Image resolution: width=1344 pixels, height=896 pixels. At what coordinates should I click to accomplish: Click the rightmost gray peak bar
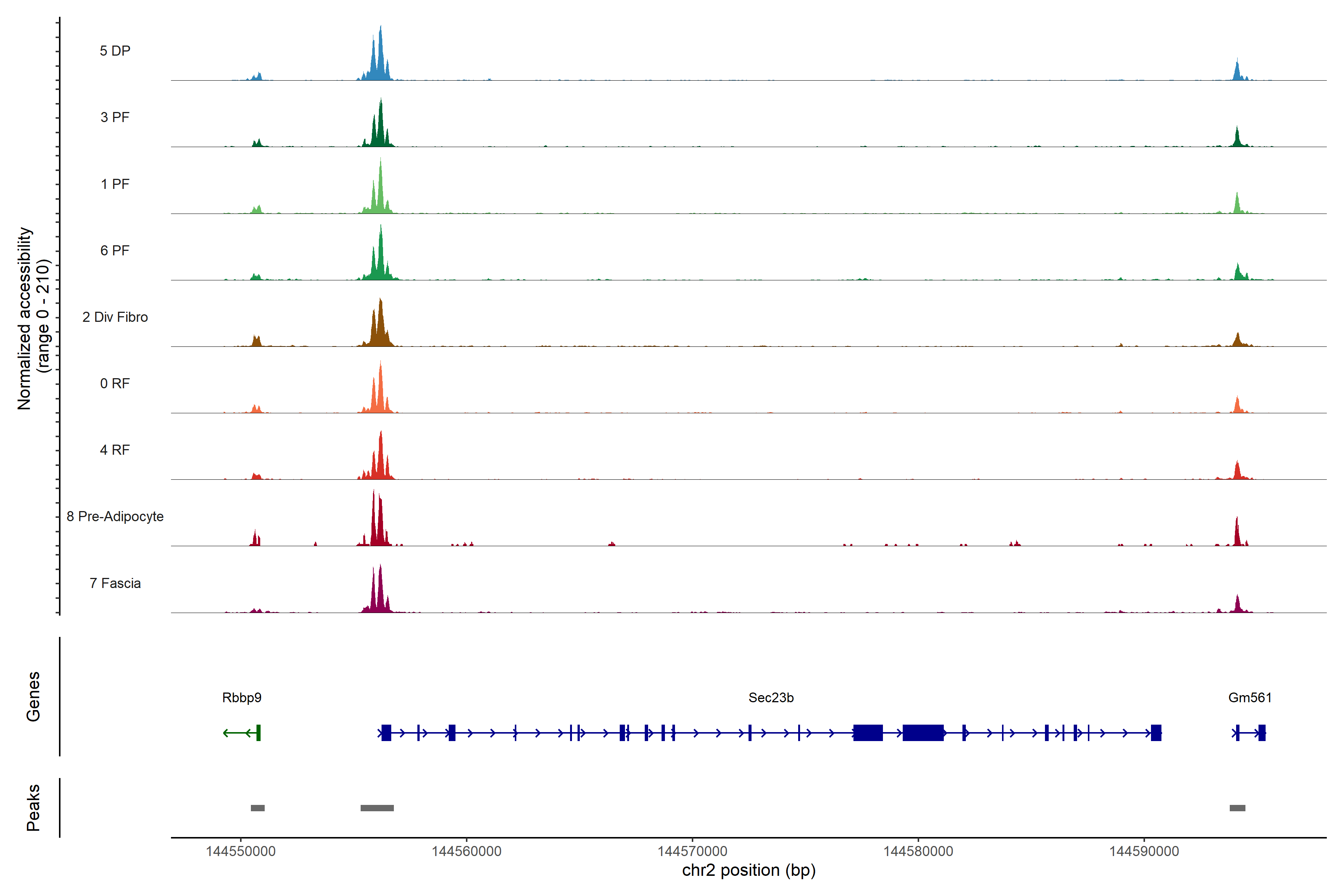click(1237, 808)
